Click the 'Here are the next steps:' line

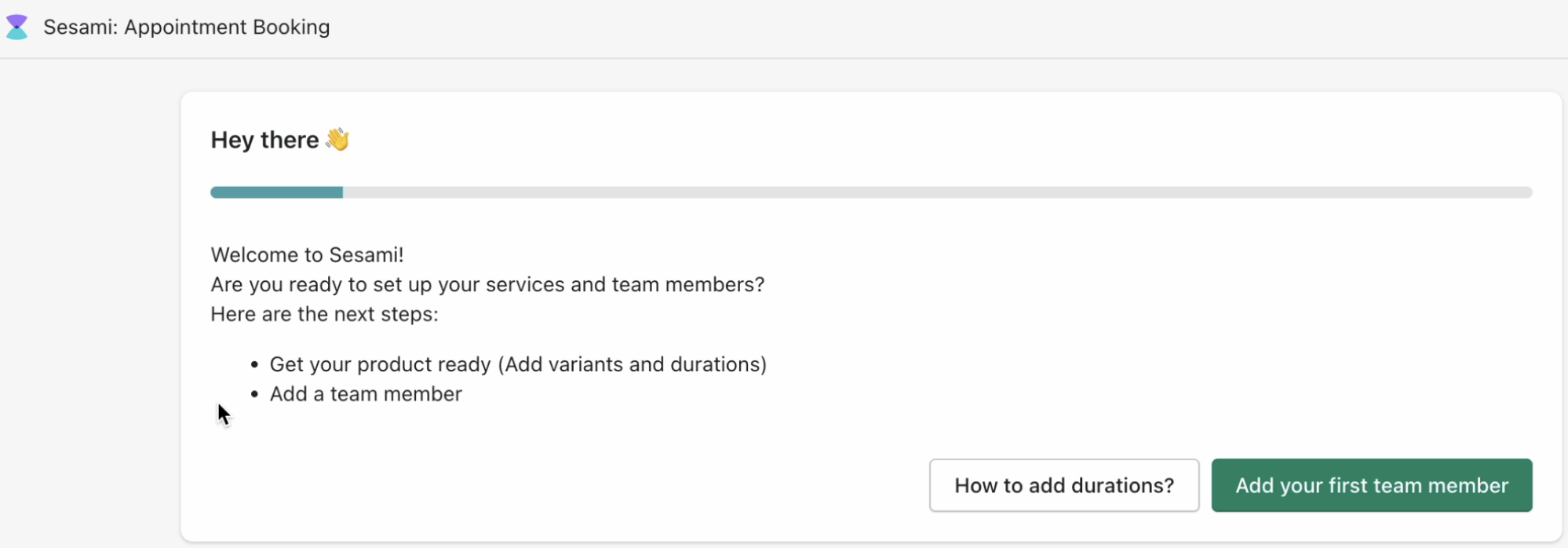(325, 314)
